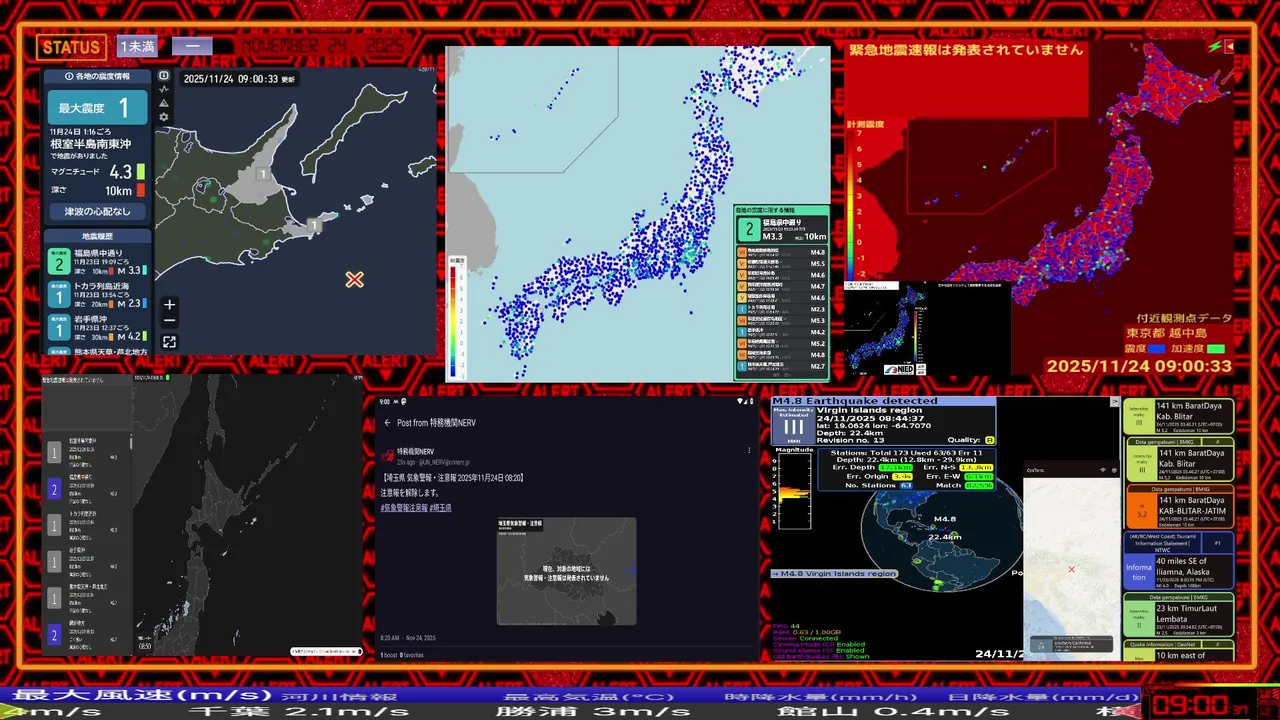Screen dimensions: 1280x720
Task: Click the shield icon in the phone map window
Action: click(1114, 469)
